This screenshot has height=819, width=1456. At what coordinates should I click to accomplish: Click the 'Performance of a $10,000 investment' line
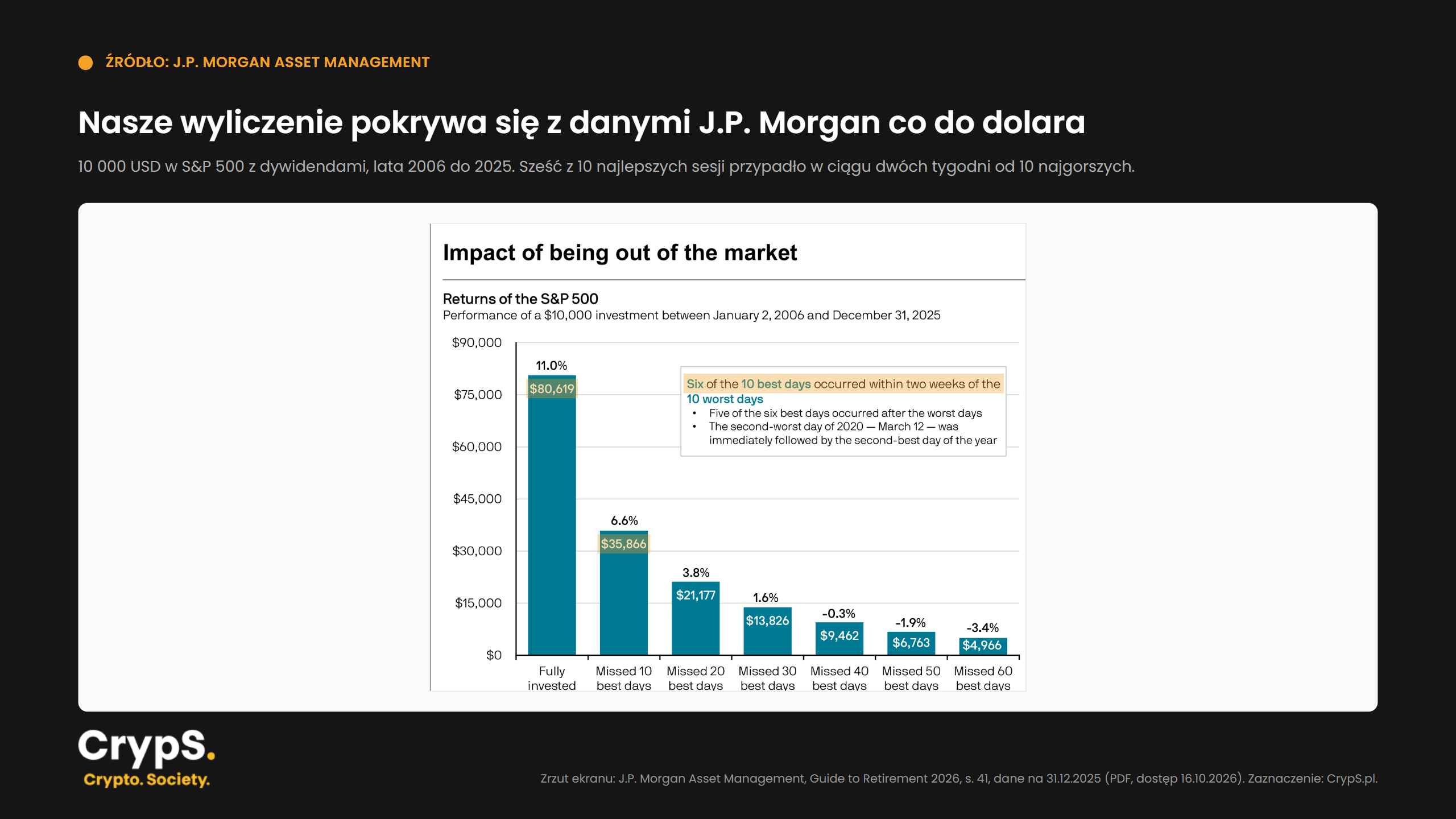[692, 316]
